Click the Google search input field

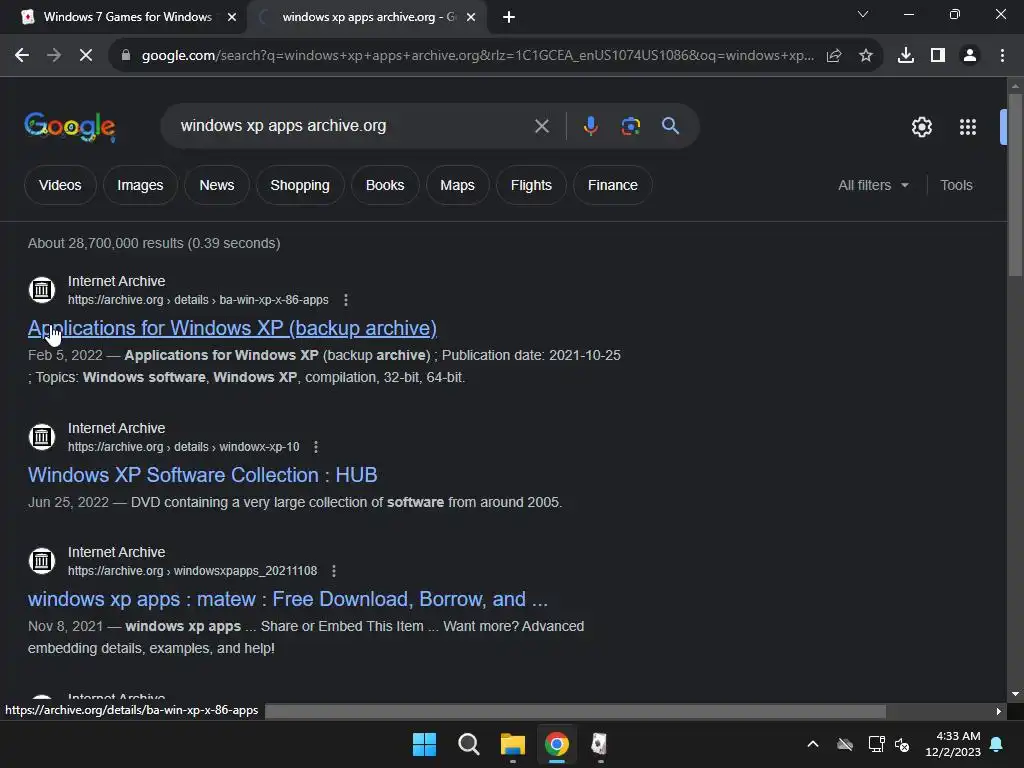pos(353,125)
